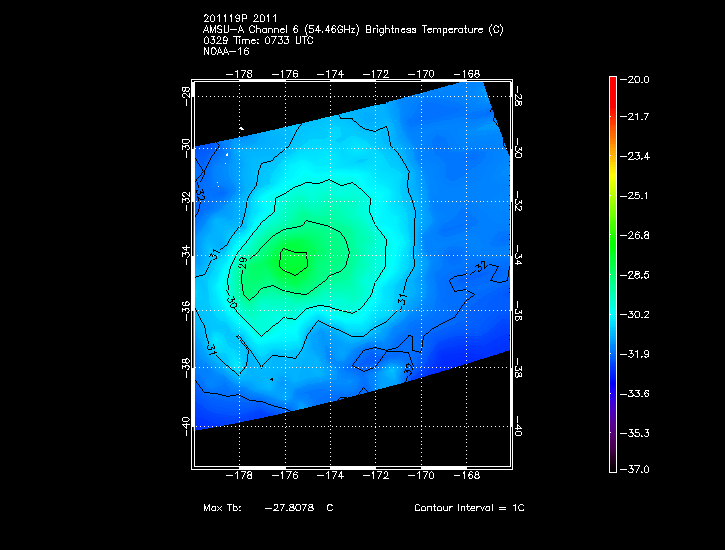Viewport: 725px width, 550px height.
Task: Click the -32 contour label near left edge
Action: 201,194
